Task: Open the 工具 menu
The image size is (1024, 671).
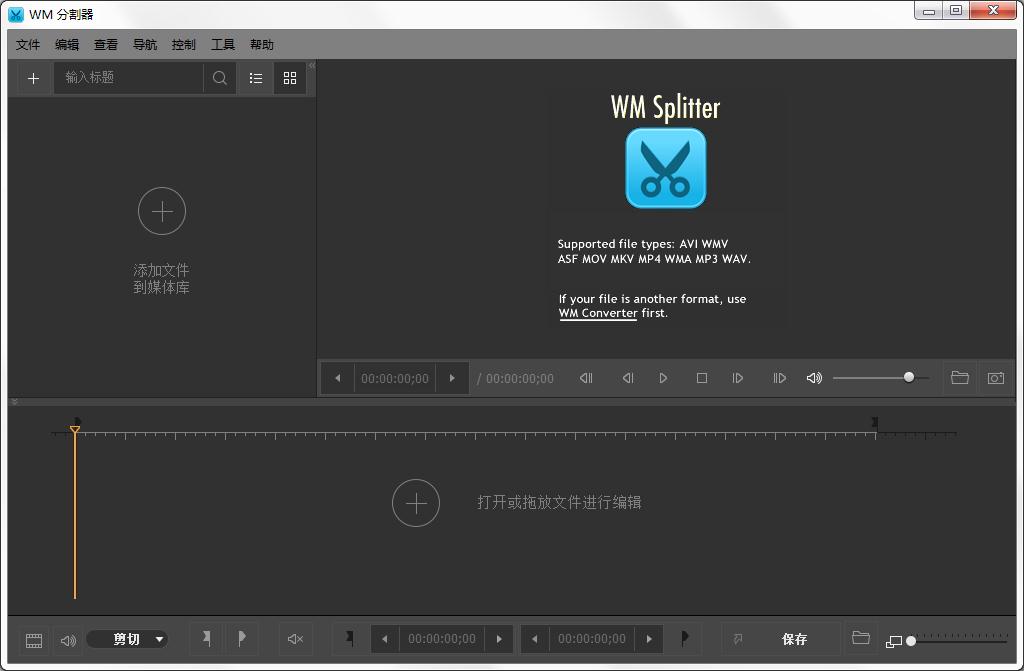Action: click(223, 45)
